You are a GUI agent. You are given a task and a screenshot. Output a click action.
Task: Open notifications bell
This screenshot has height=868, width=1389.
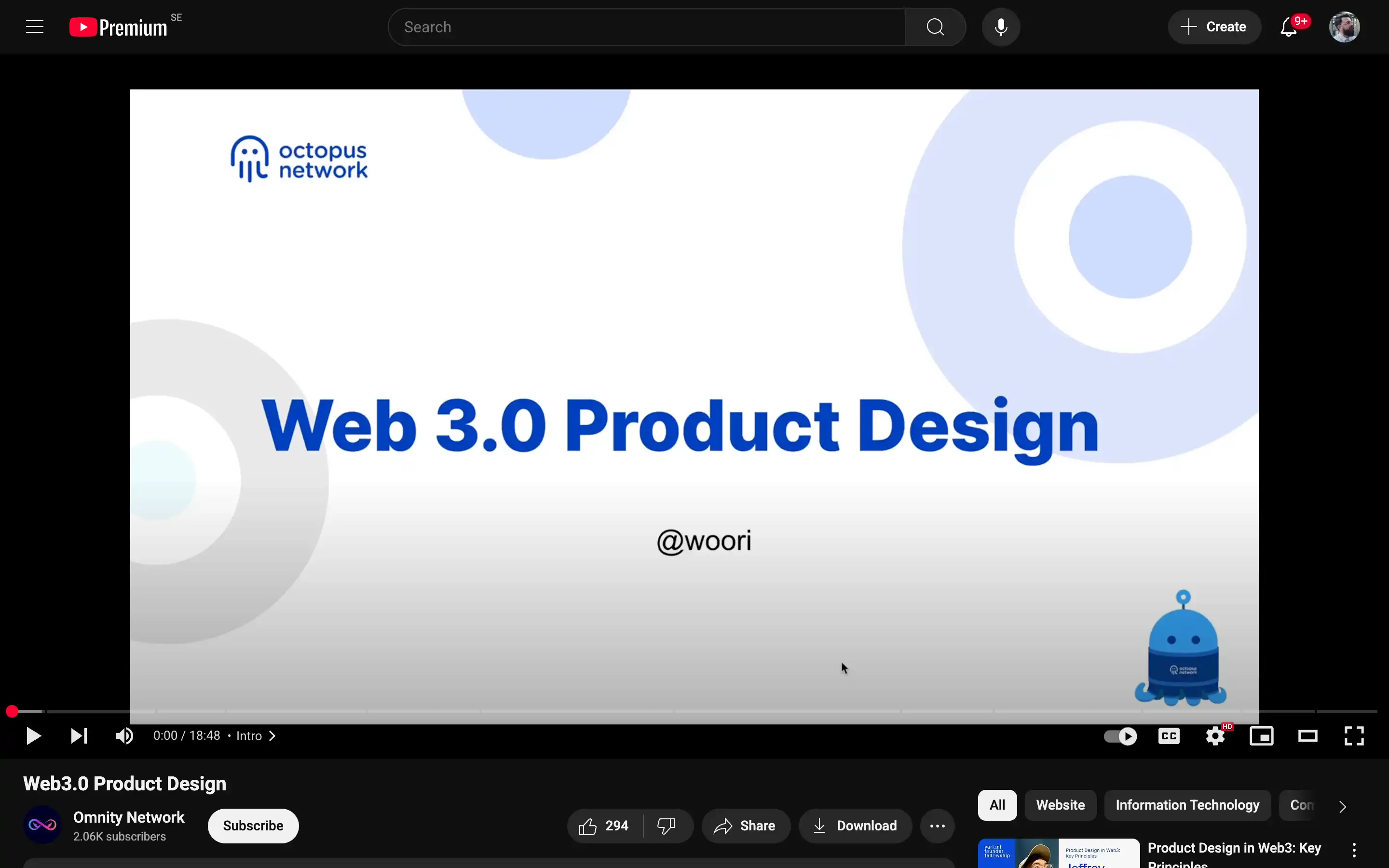[1289, 27]
